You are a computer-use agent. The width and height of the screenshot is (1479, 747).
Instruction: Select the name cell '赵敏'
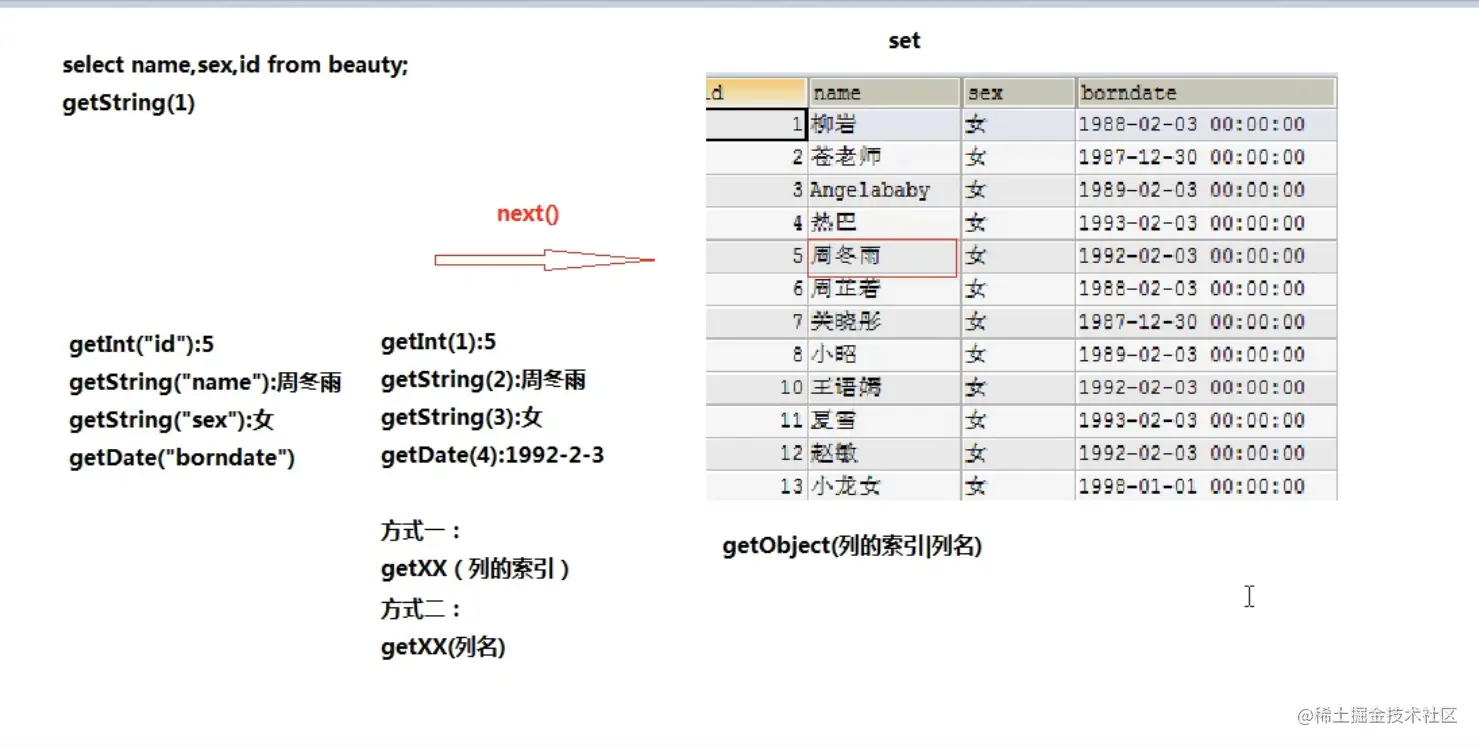(x=884, y=453)
